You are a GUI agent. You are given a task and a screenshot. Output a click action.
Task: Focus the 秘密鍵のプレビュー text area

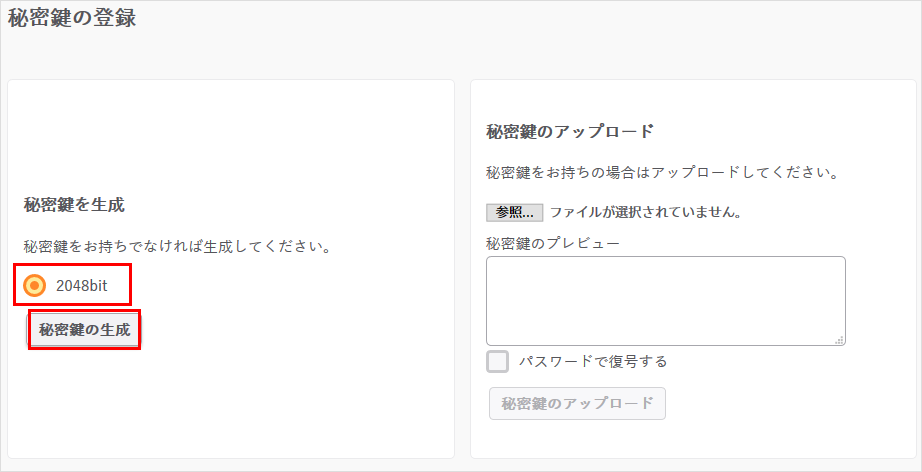665,300
